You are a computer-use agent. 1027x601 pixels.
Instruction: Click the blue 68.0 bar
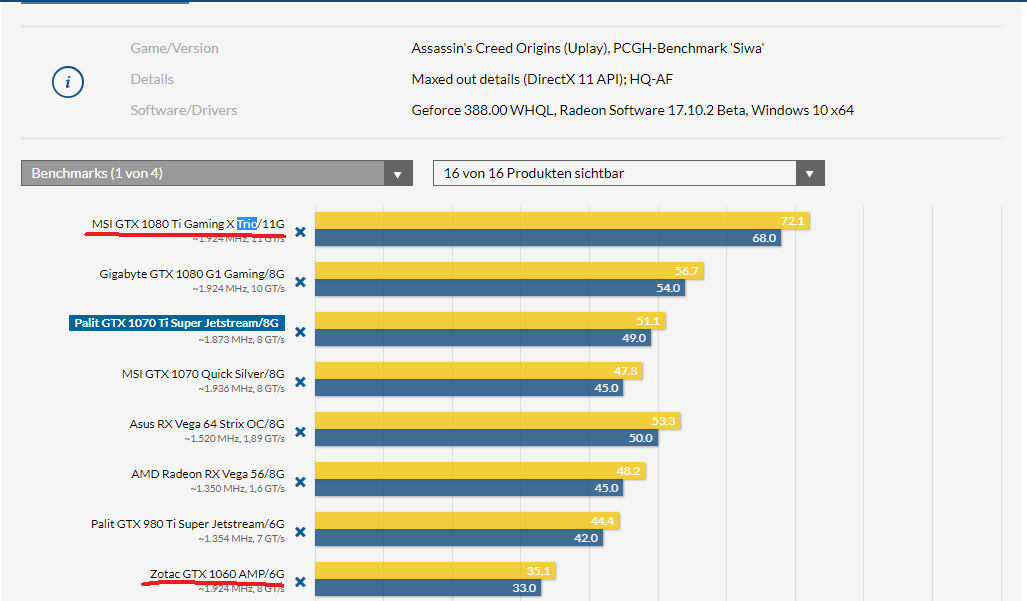point(548,238)
